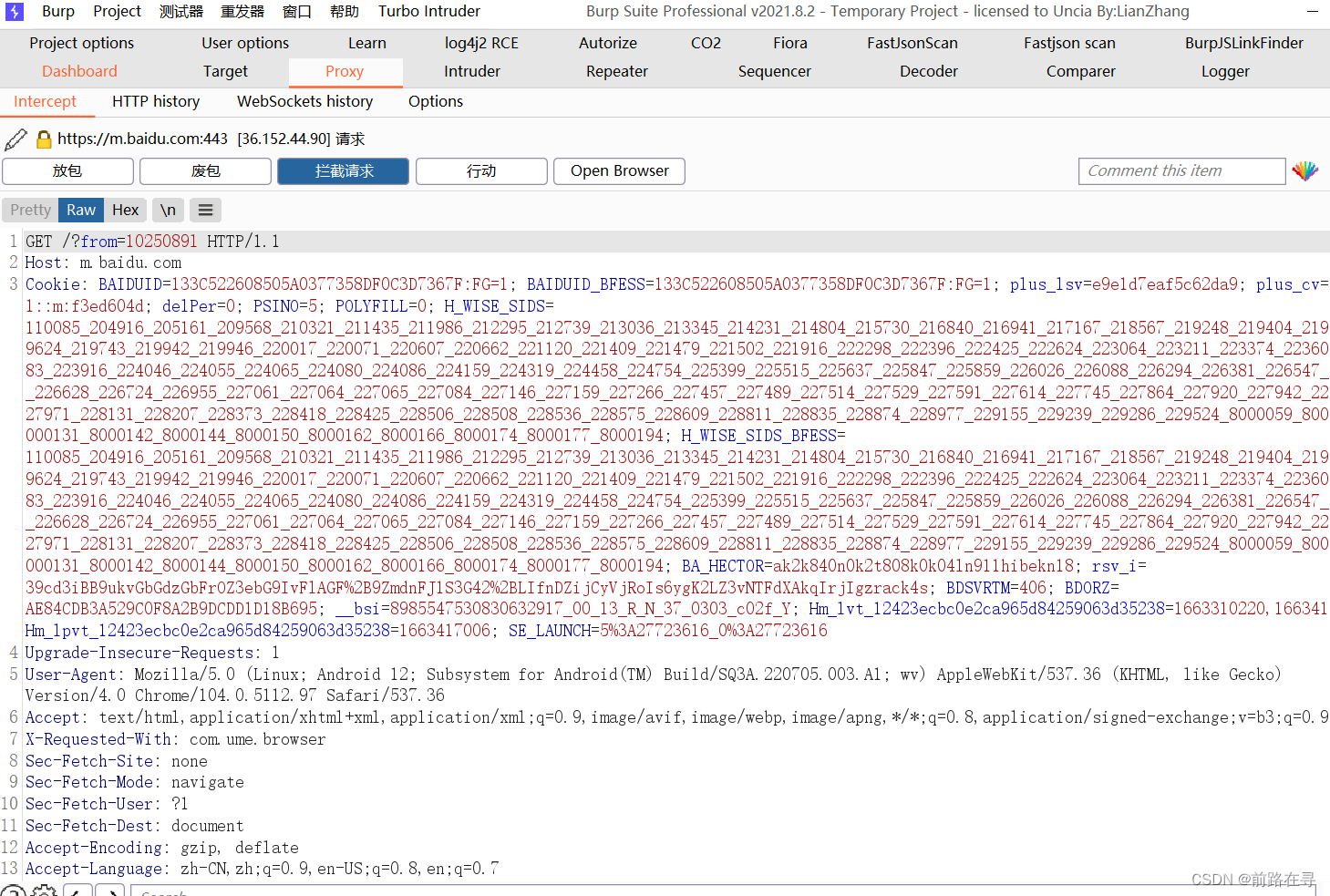Click the Sec-Fetch-Mode: navigate line
The height and width of the screenshot is (896, 1330).
click(135, 782)
